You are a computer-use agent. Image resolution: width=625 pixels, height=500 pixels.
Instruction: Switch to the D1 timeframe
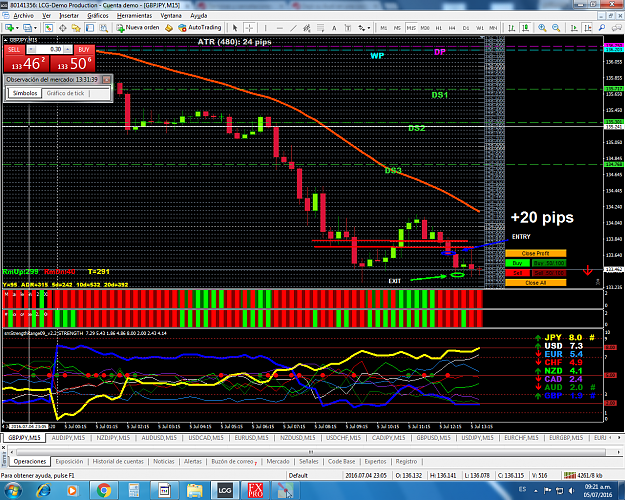466,28
